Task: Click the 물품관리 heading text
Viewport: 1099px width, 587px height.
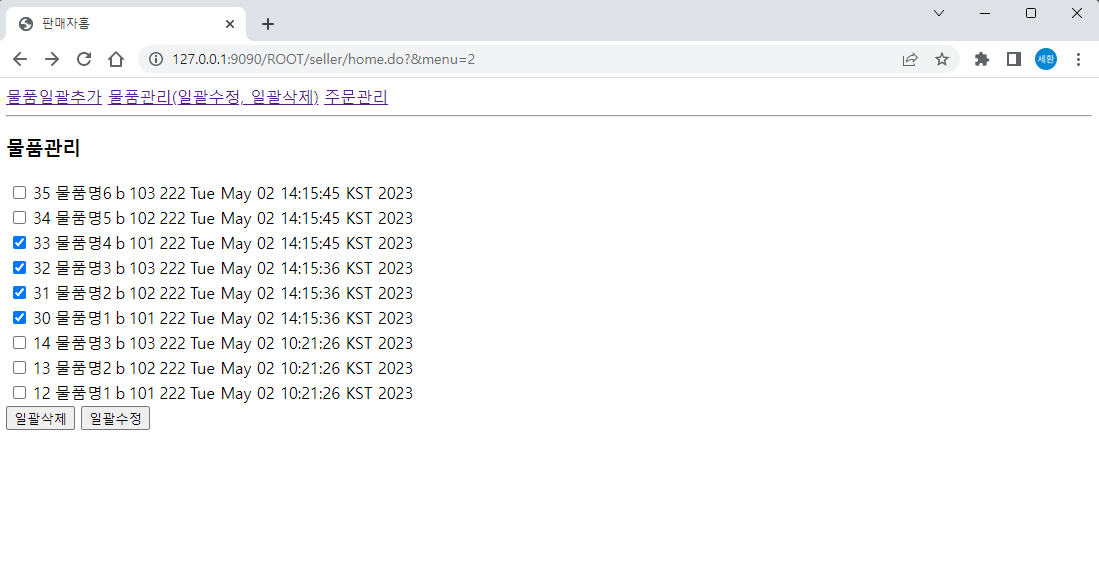Action: pos(43,148)
